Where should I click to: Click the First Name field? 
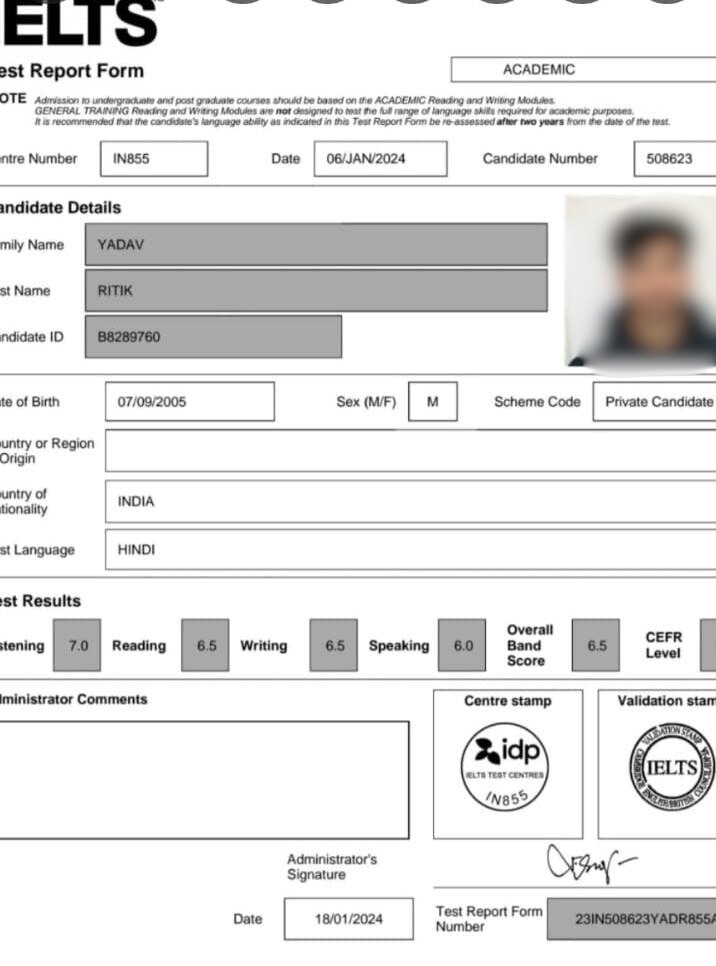tap(316, 291)
